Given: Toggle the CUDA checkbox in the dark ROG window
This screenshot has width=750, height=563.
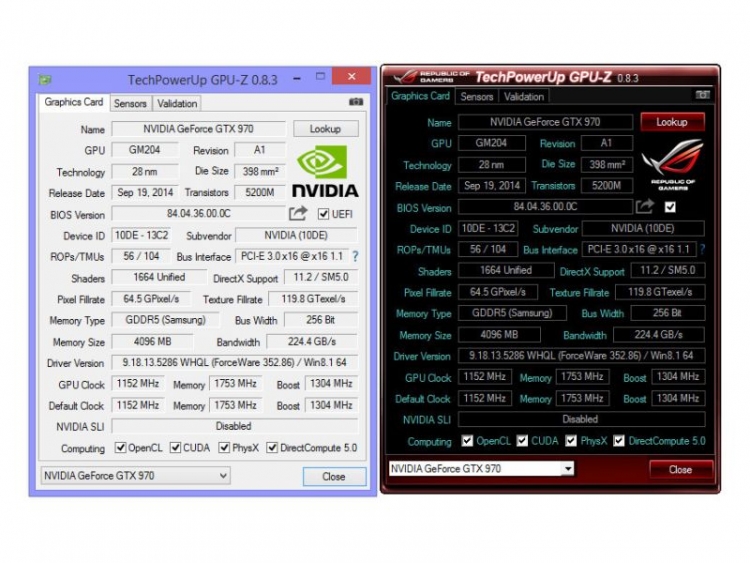Looking at the screenshot, I should 522,441.
